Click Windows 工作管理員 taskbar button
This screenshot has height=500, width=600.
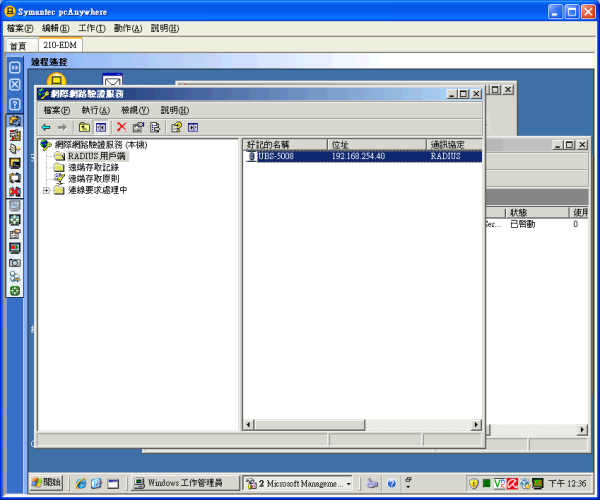click(x=185, y=483)
